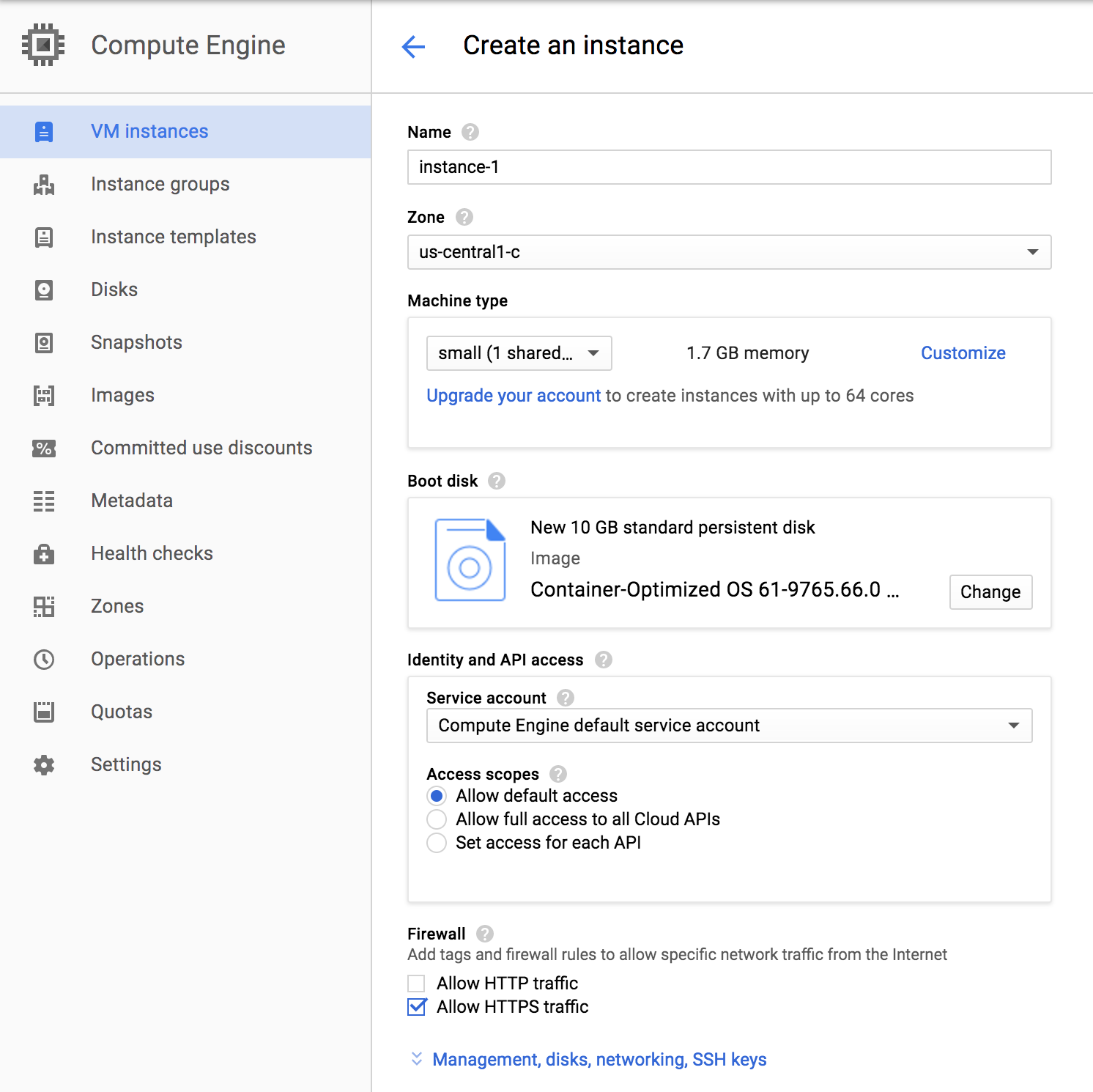This screenshot has height=1092, width=1093.
Task: Click the help icon beside Firewall
Action: 485,934
